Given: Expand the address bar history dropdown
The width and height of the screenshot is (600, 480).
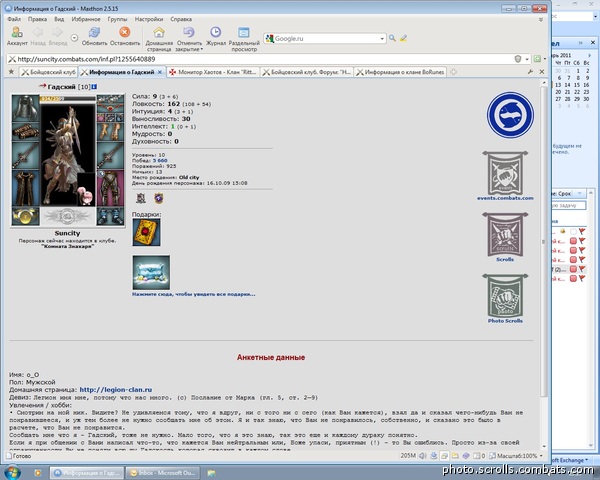Looking at the screenshot, I should point(527,59).
